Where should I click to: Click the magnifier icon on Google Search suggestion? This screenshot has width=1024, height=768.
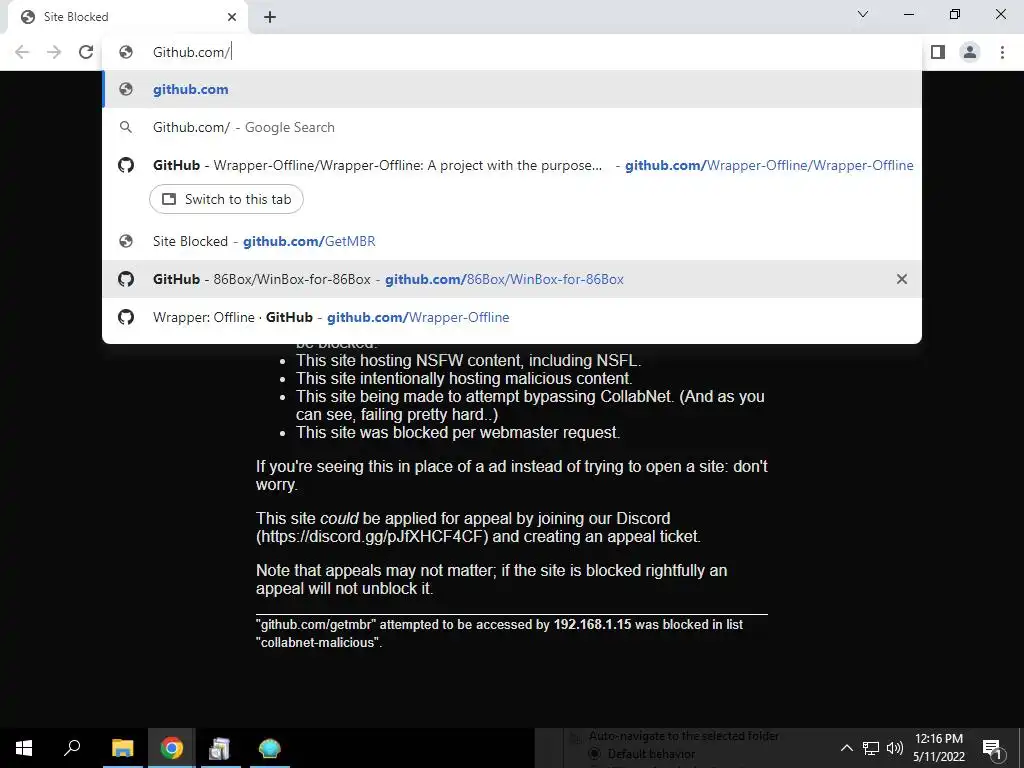tap(126, 127)
